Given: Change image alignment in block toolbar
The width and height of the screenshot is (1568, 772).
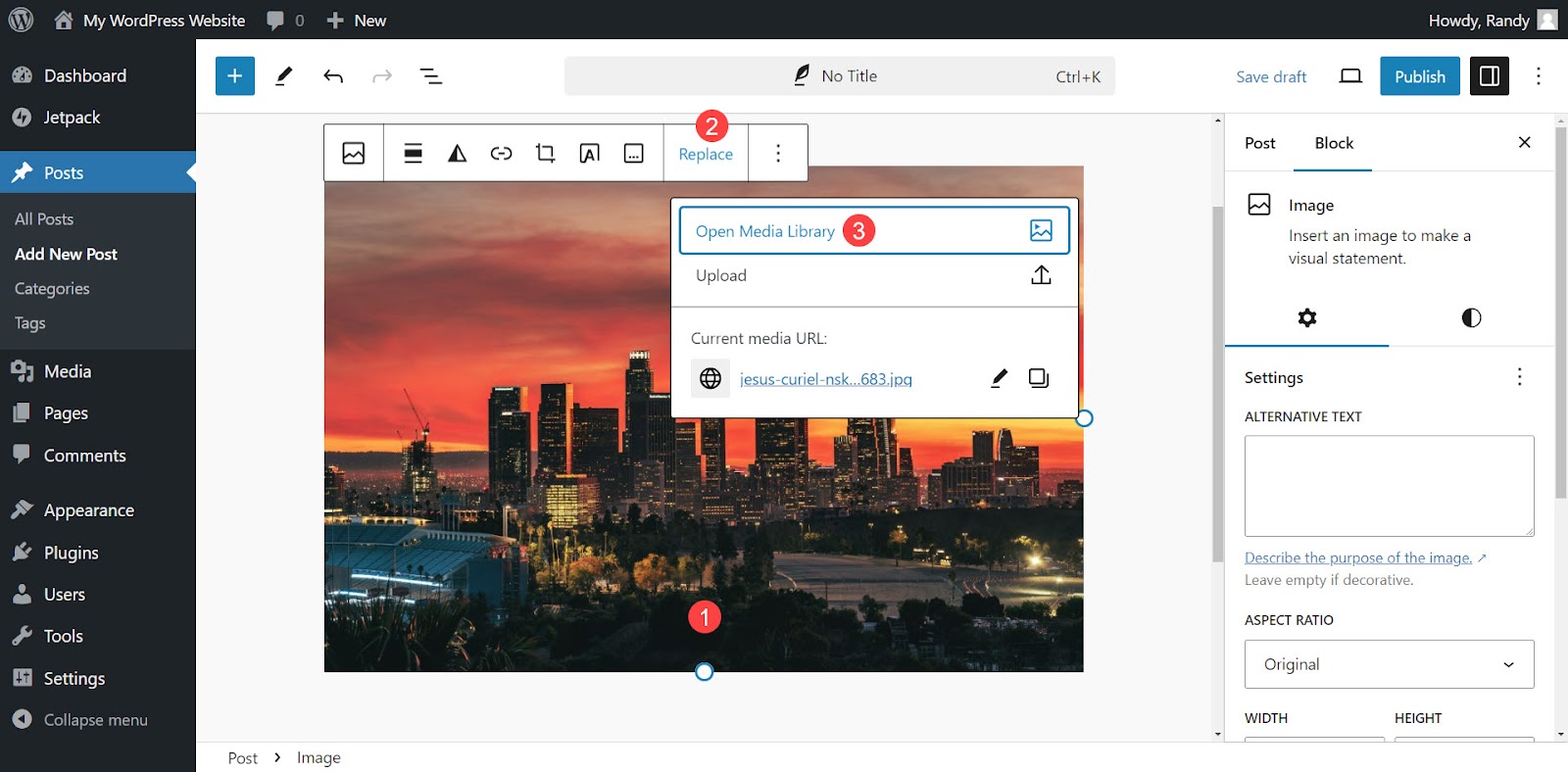Looking at the screenshot, I should pos(414,153).
